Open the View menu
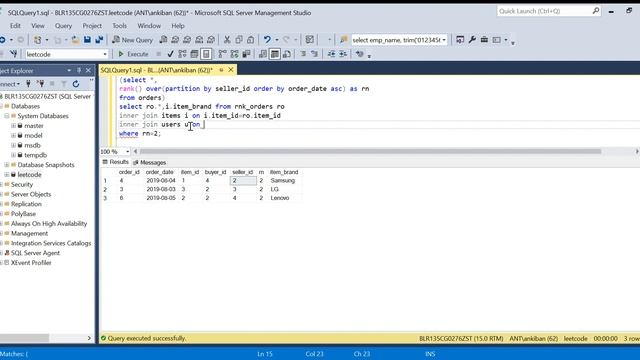The height and width of the screenshot is (360, 640). [38, 26]
